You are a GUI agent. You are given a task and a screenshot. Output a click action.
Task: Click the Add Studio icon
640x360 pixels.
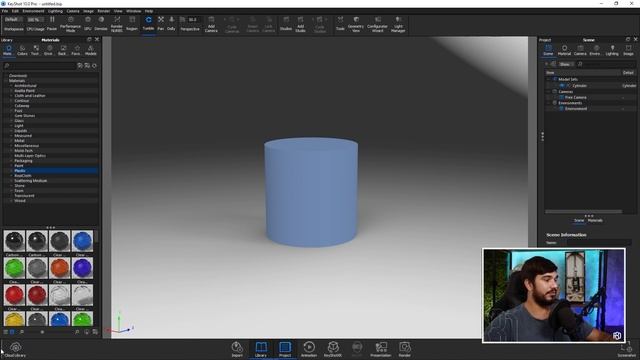300,24
